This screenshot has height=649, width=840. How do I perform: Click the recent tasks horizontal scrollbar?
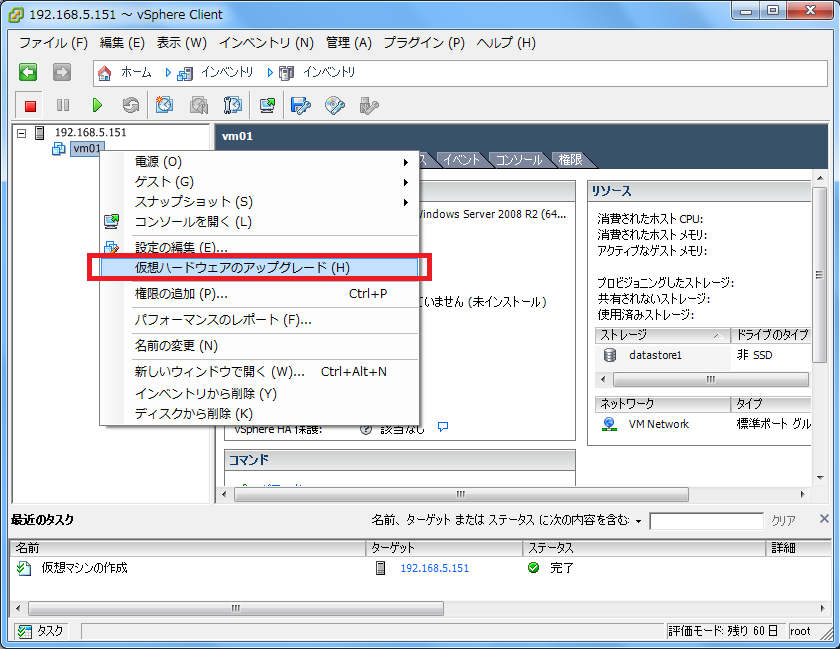click(x=236, y=608)
